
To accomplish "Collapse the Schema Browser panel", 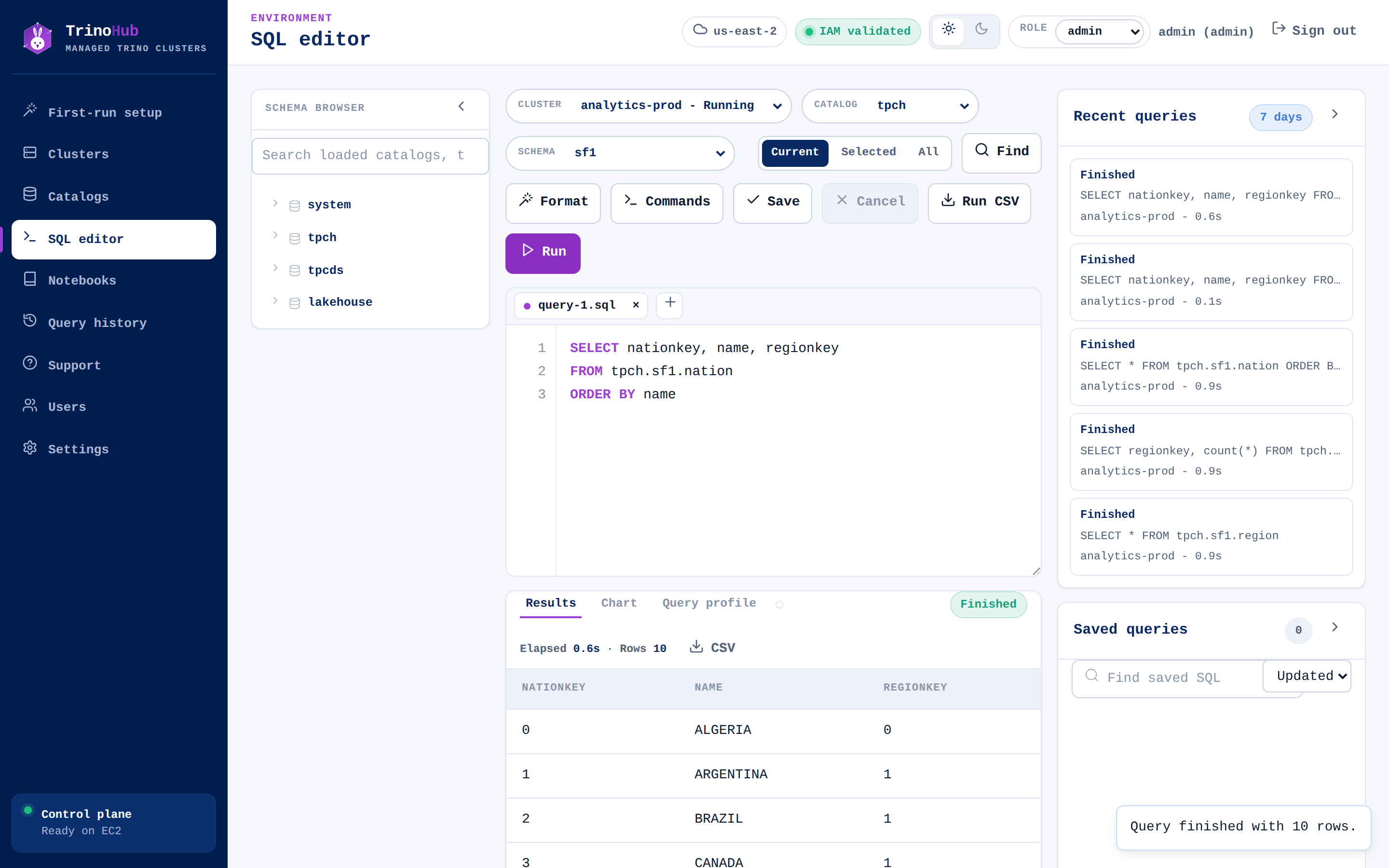I will pyautogui.click(x=461, y=107).
